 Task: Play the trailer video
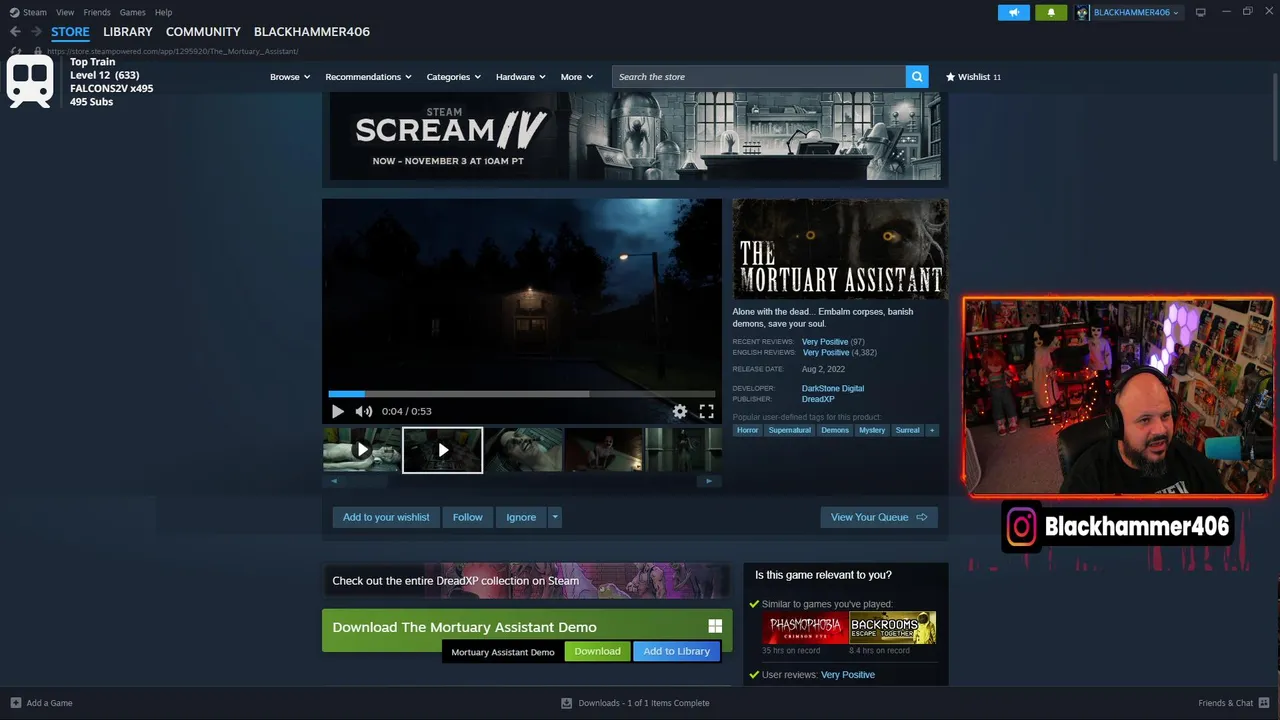[338, 411]
